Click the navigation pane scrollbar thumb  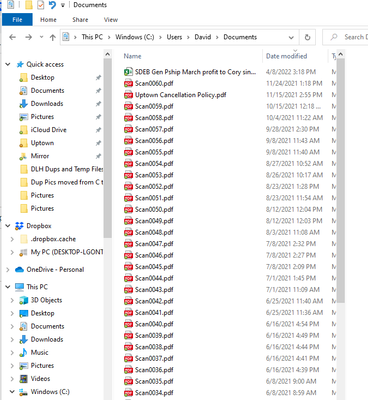coord(107,148)
